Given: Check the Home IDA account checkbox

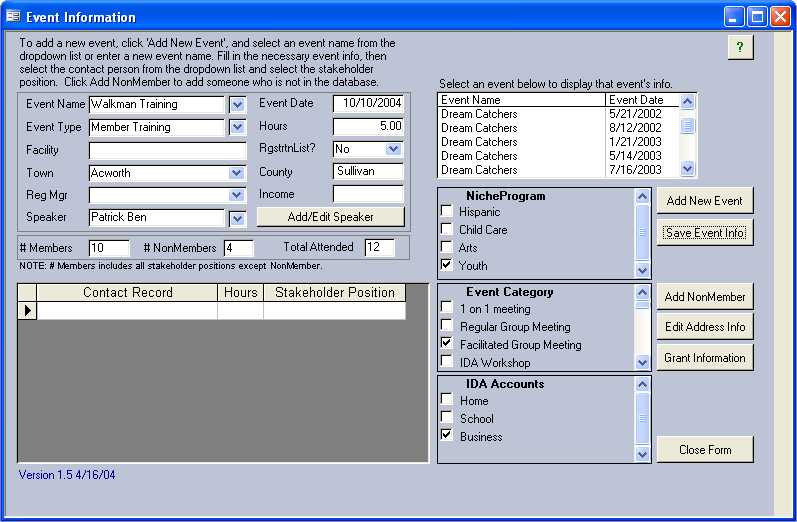Looking at the screenshot, I should (446, 401).
